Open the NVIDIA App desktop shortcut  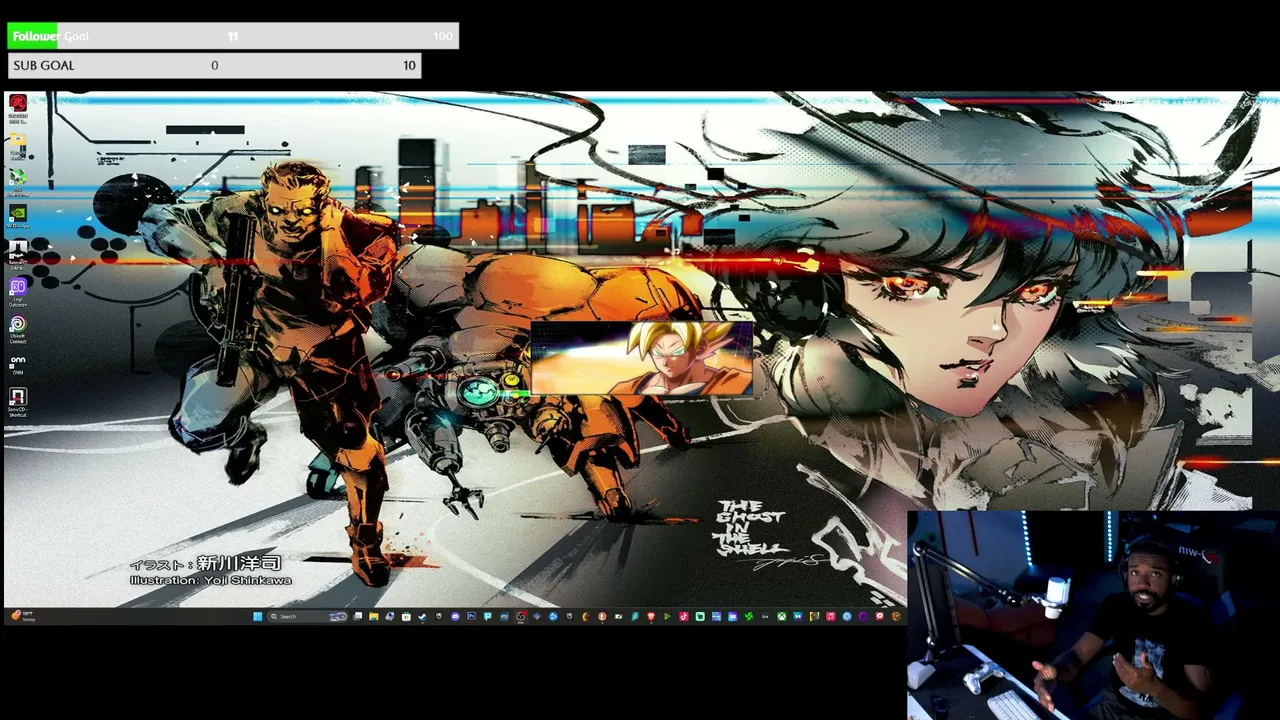coord(18,215)
